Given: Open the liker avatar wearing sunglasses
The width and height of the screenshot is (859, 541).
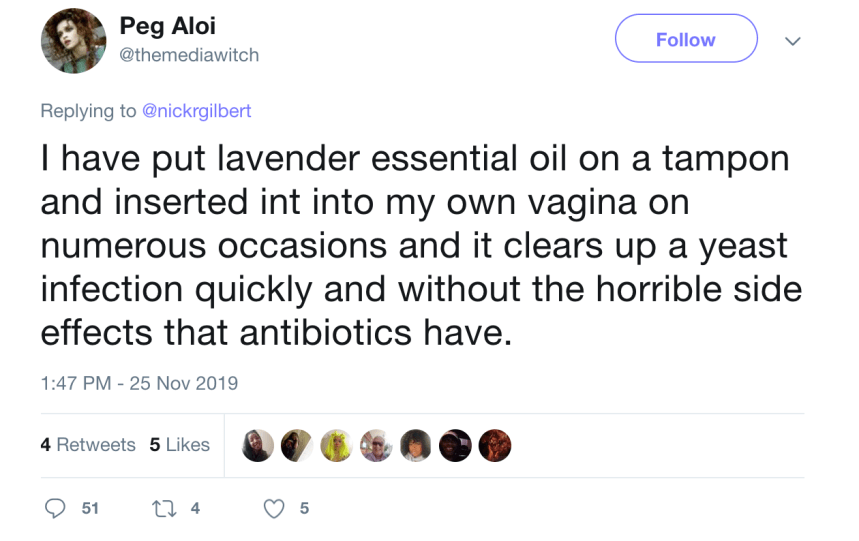Looking at the screenshot, I should [376, 446].
